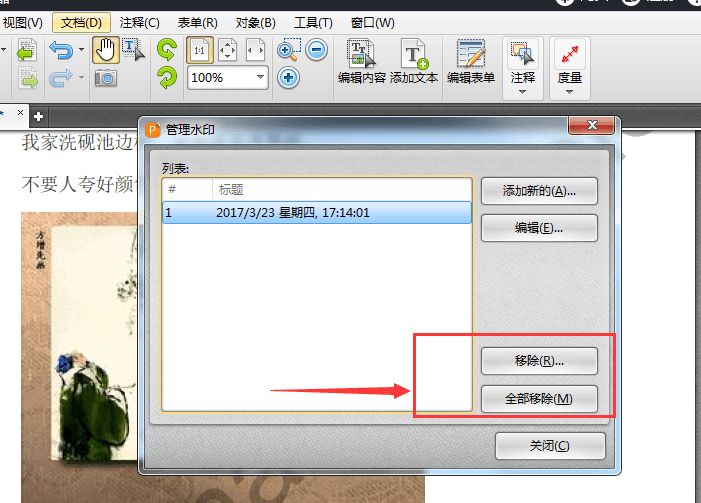701x503 pixels.
Task: Add a new document tab
Action: [x=38, y=117]
